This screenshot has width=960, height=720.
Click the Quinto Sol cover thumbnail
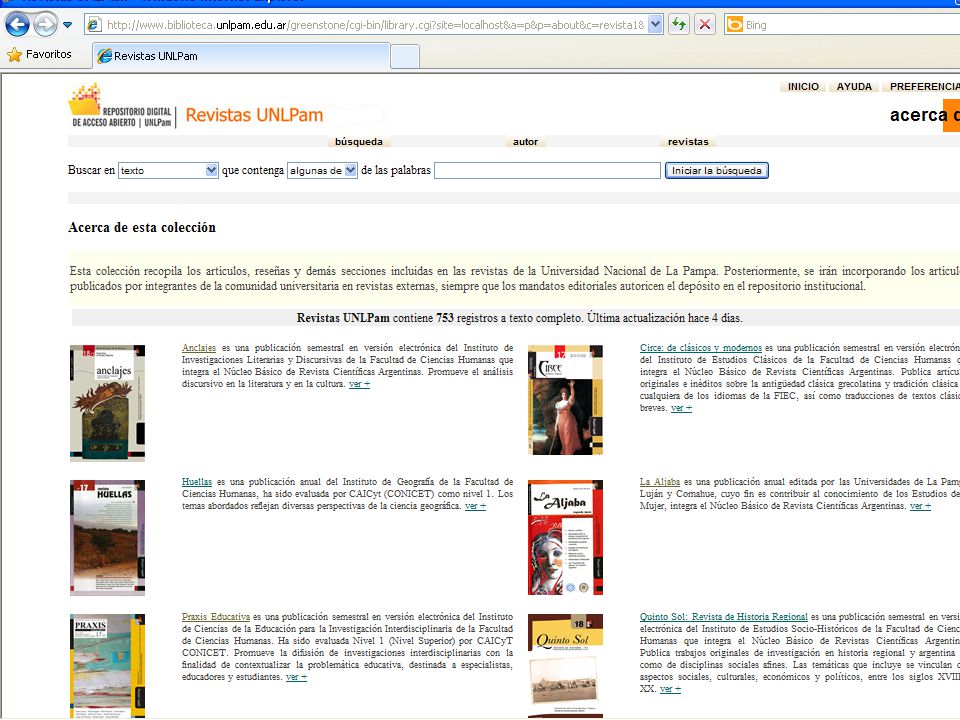pyautogui.click(x=565, y=666)
